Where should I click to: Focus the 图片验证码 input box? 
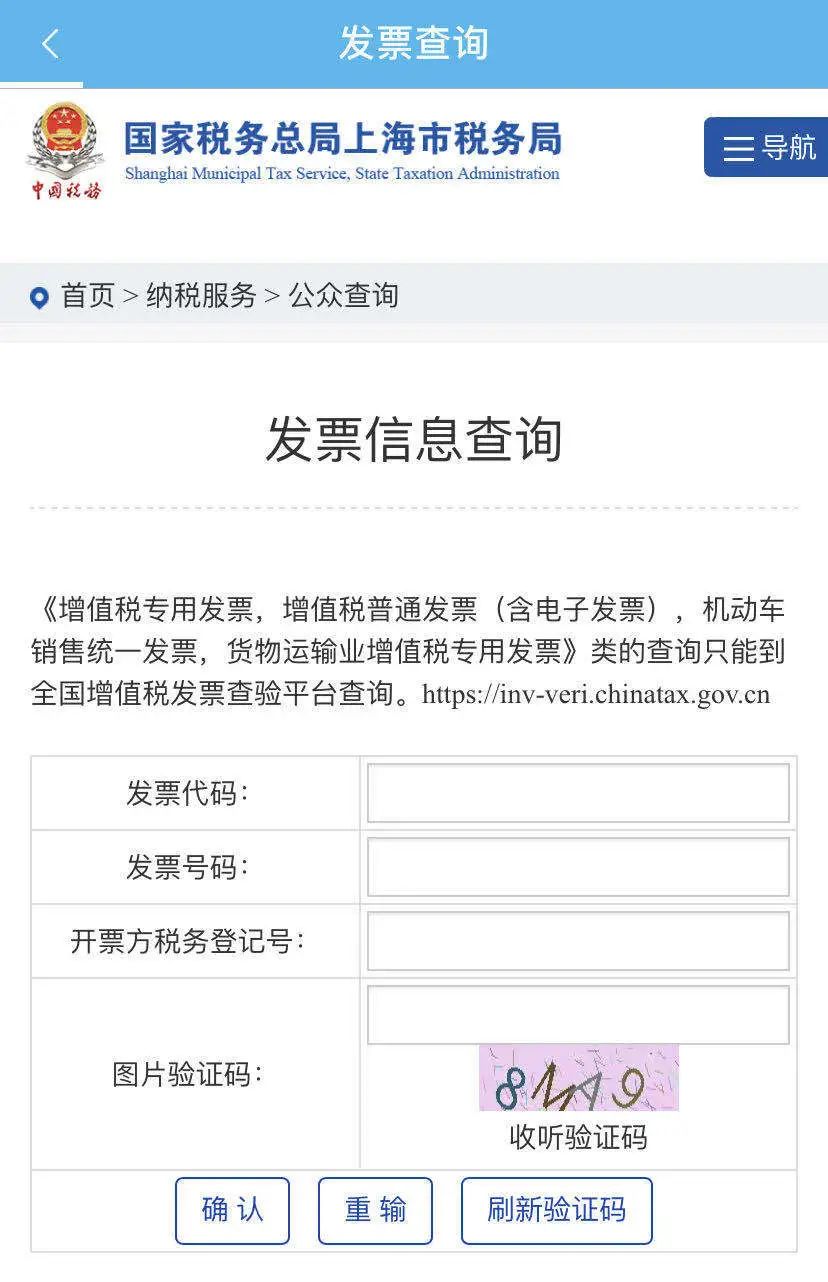click(578, 1015)
